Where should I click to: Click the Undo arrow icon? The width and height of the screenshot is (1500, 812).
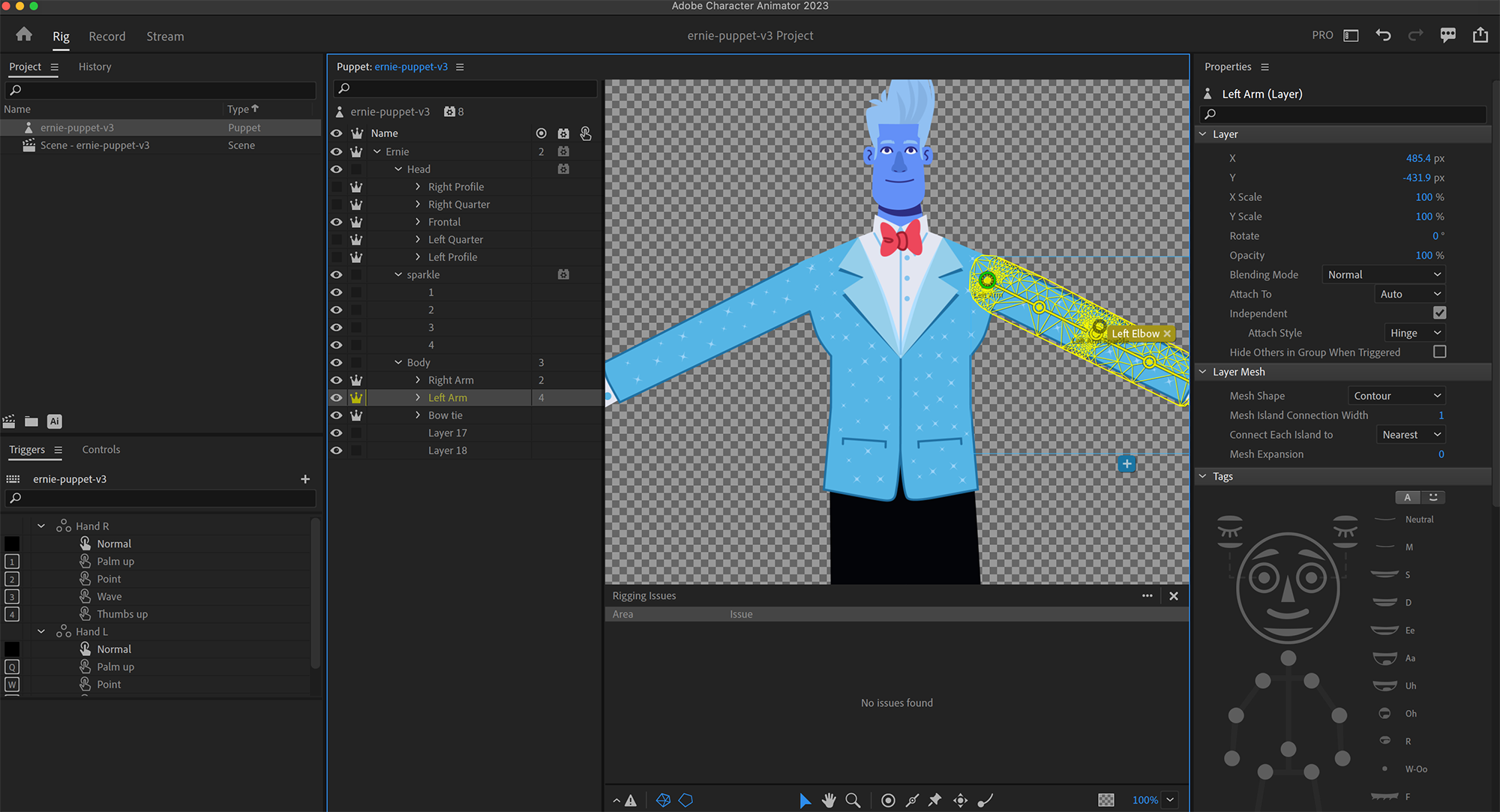pyautogui.click(x=1384, y=35)
